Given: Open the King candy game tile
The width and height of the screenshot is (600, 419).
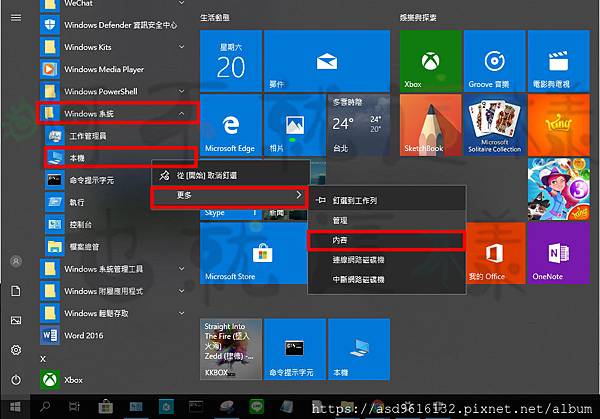Looking at the screenshot, I should pos(559,125).
